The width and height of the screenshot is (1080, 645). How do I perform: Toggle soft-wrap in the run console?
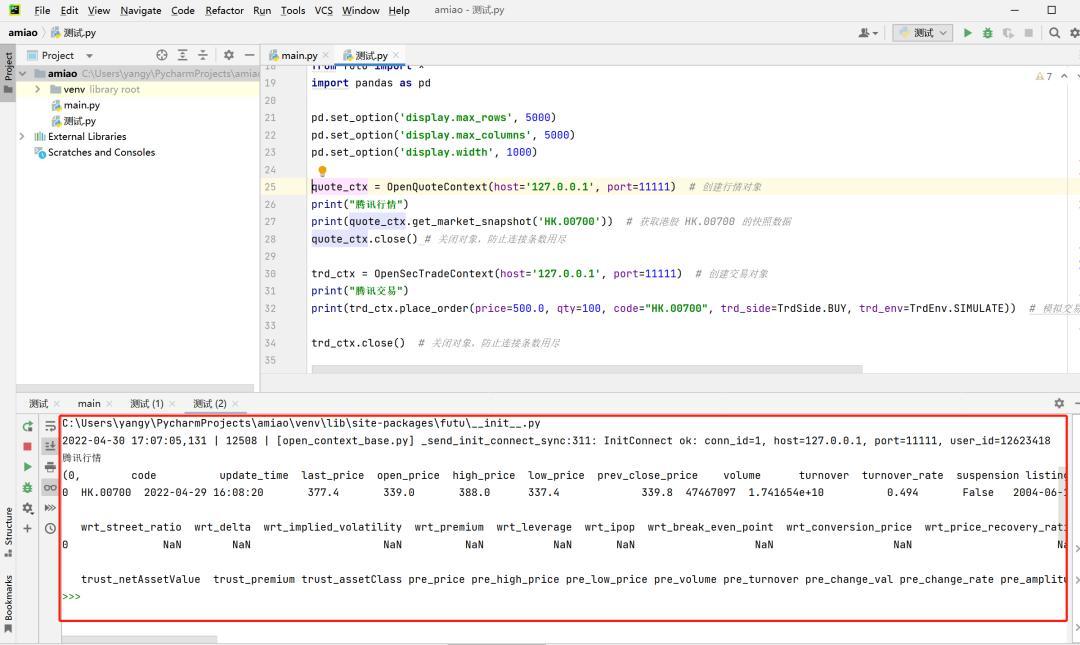click(49, 425)
